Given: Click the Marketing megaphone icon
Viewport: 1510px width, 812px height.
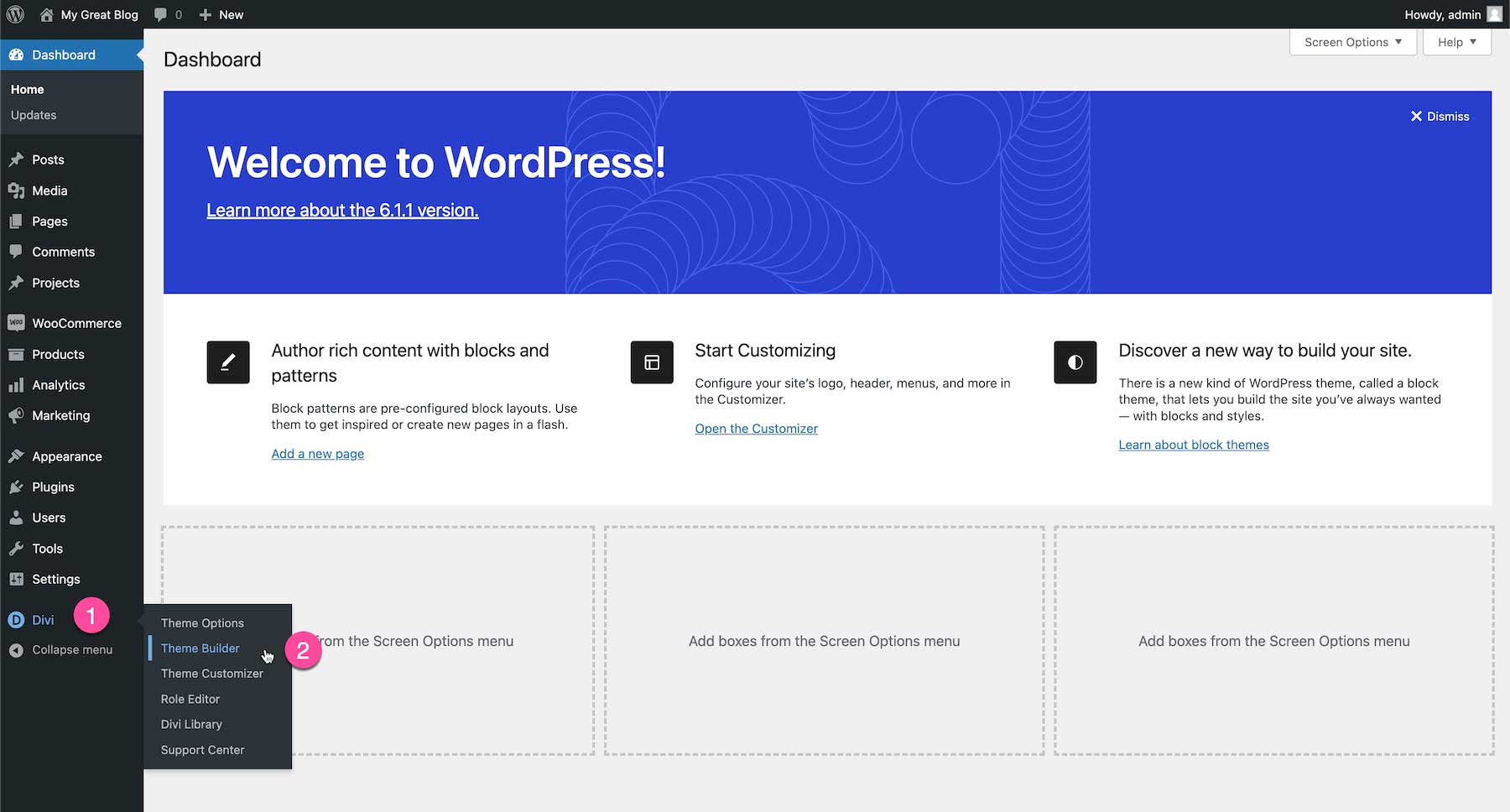Looking at the screenshot, I should [x=16, y=415].
